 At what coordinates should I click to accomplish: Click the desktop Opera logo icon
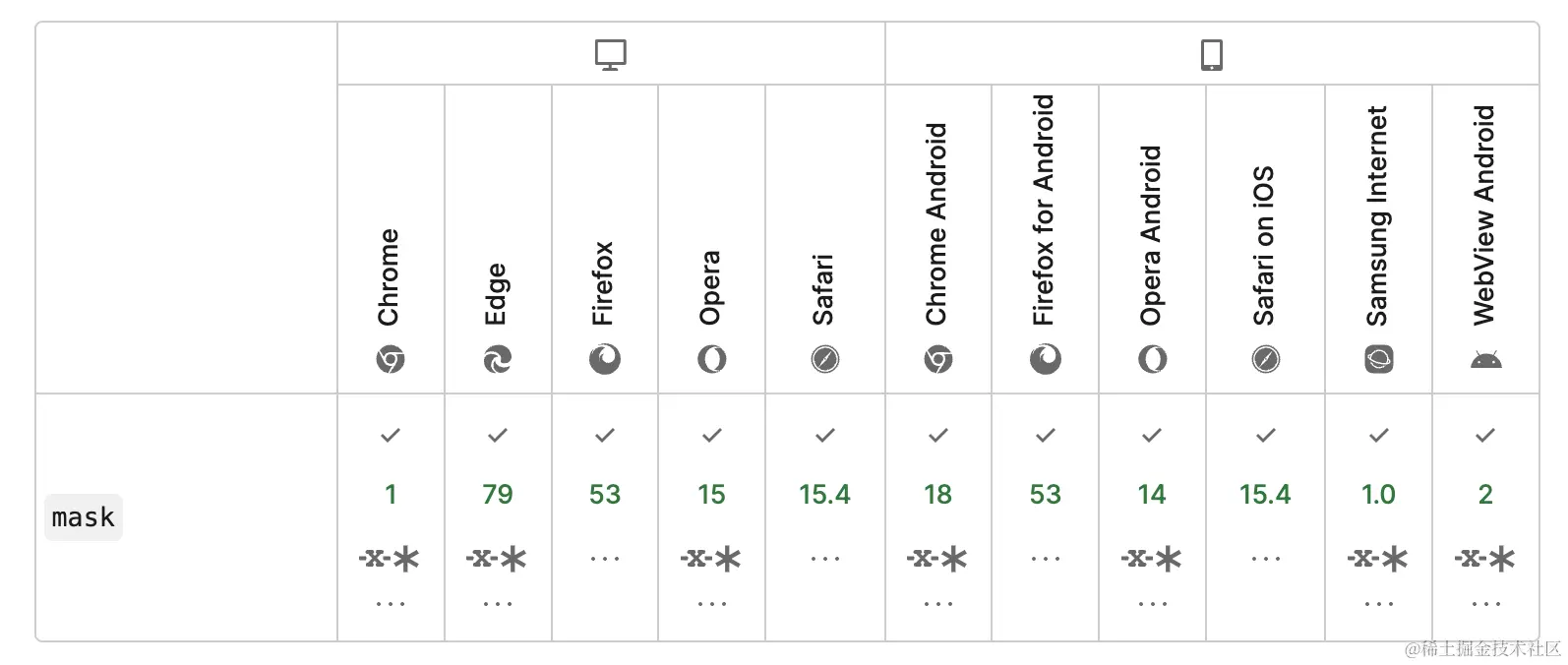click(x=712, y=360)
